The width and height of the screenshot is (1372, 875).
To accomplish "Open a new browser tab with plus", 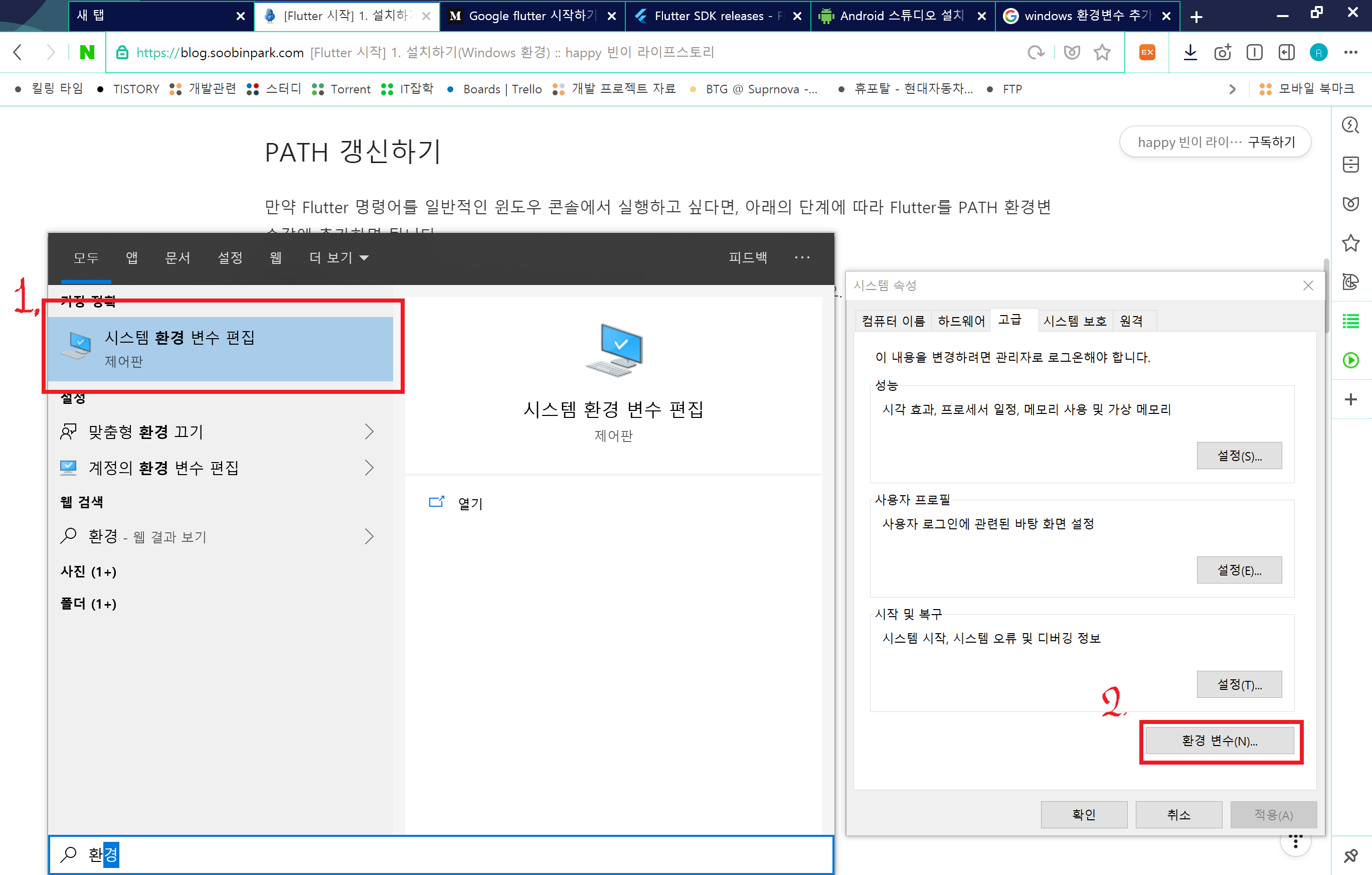I will [x=1196, y=17].
